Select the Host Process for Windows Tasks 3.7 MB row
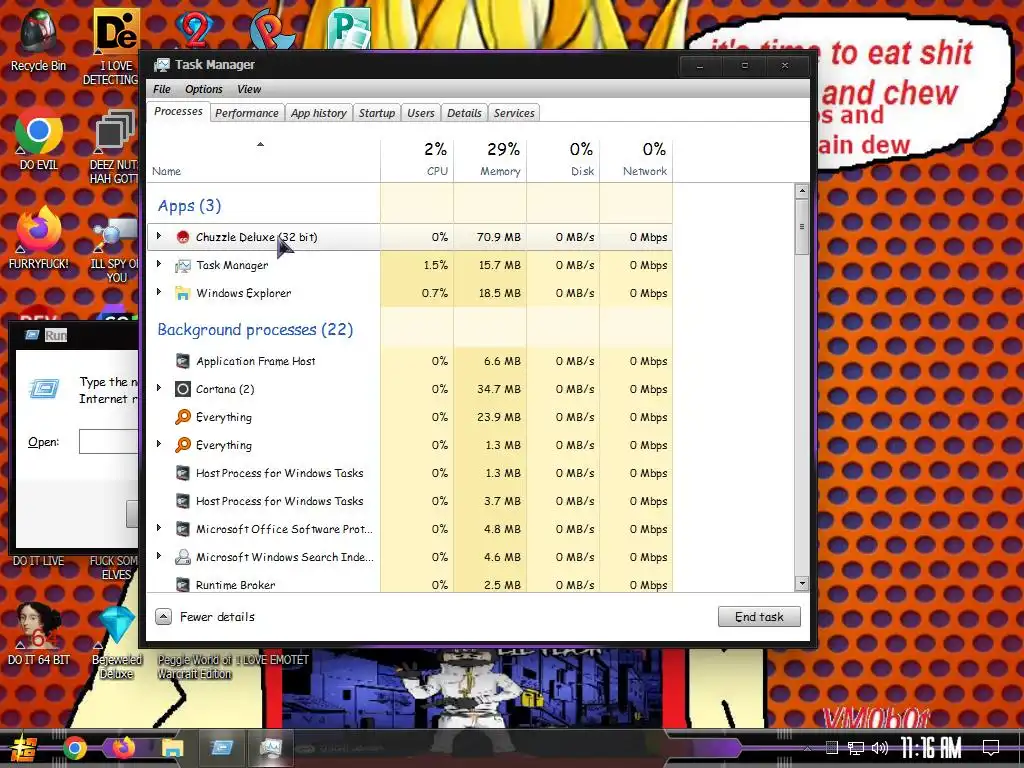Image resolution: width=1024 pixels, height=768 pixels. coord(410,501)
